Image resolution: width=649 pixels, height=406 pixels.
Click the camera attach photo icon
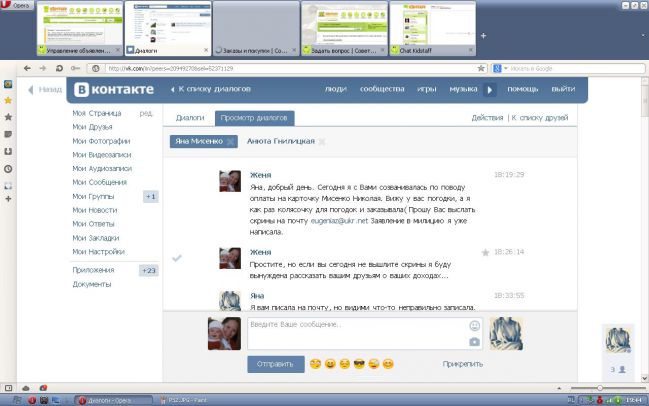[x=474, y=342]
